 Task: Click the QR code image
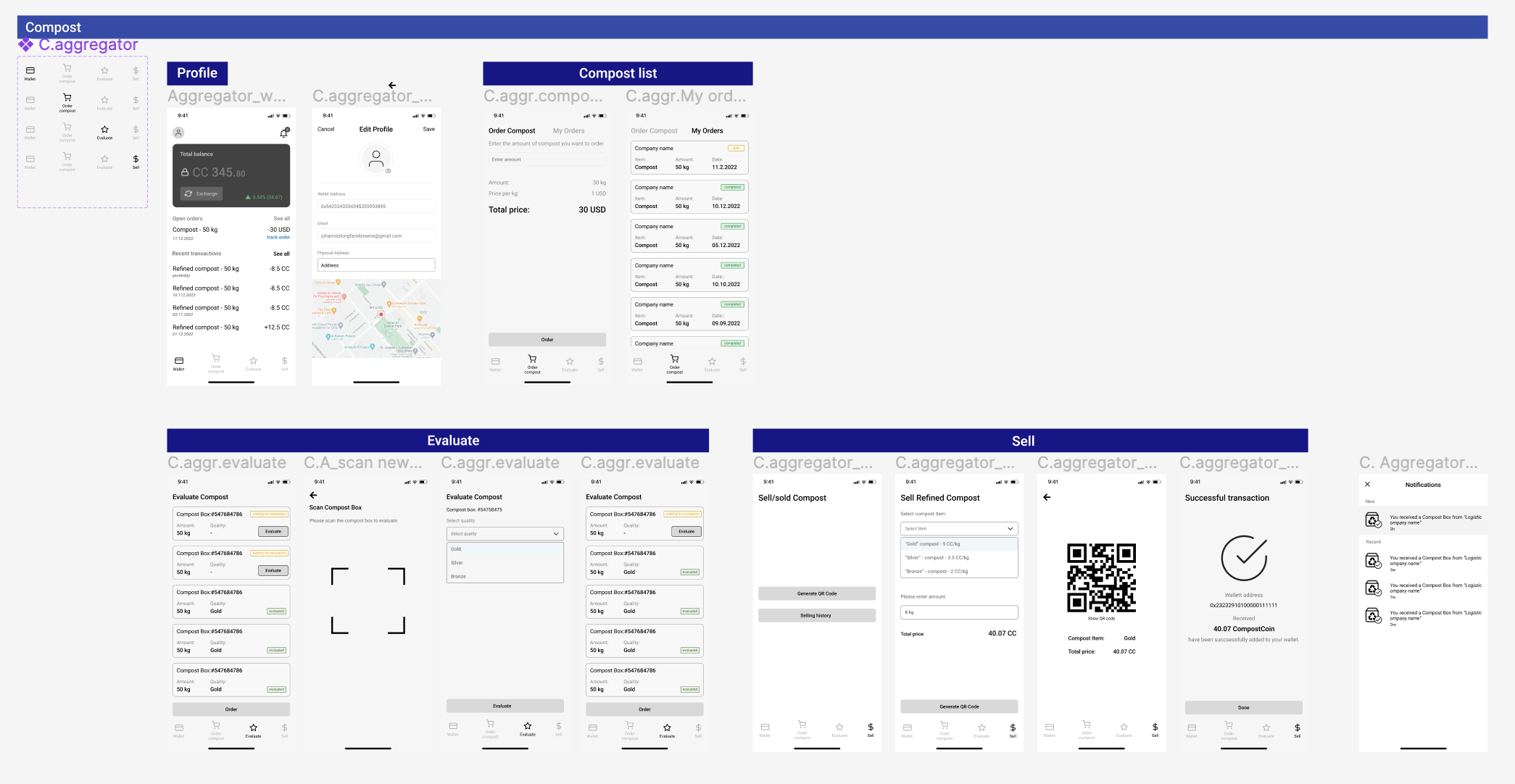[x=1101, y=577]
